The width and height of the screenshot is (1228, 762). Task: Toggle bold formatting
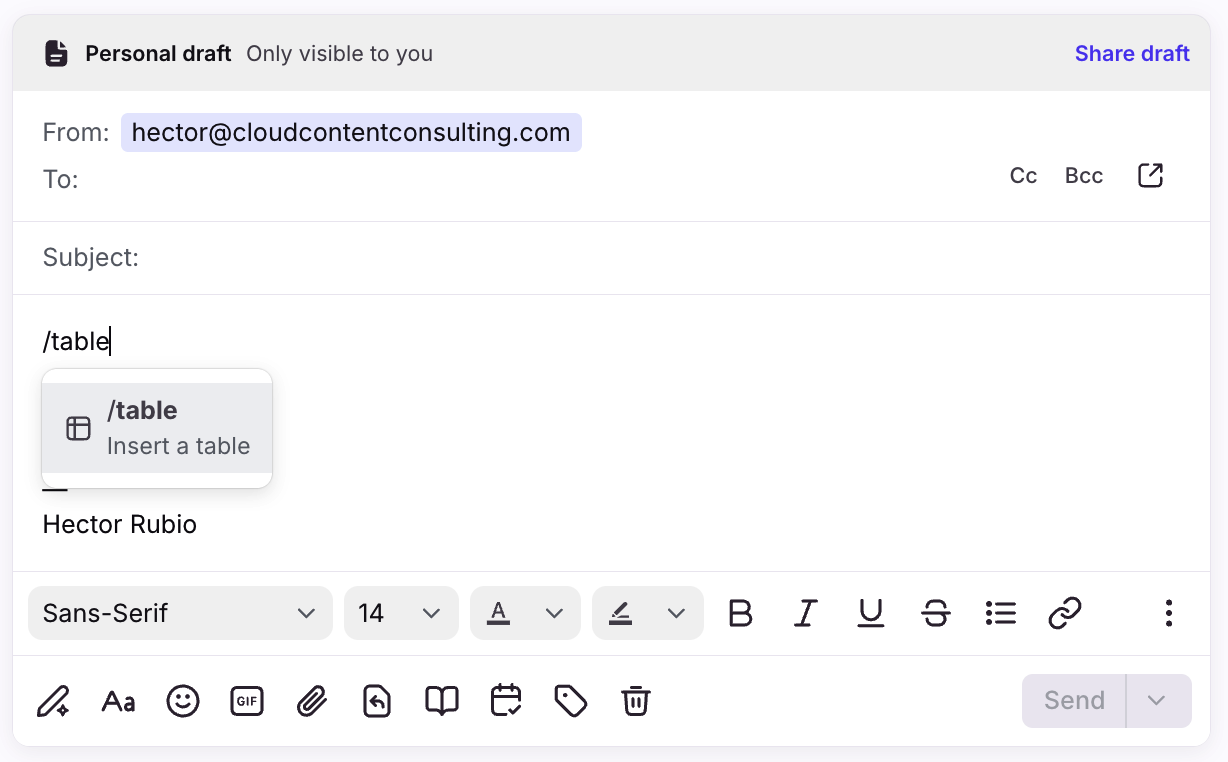740,613
